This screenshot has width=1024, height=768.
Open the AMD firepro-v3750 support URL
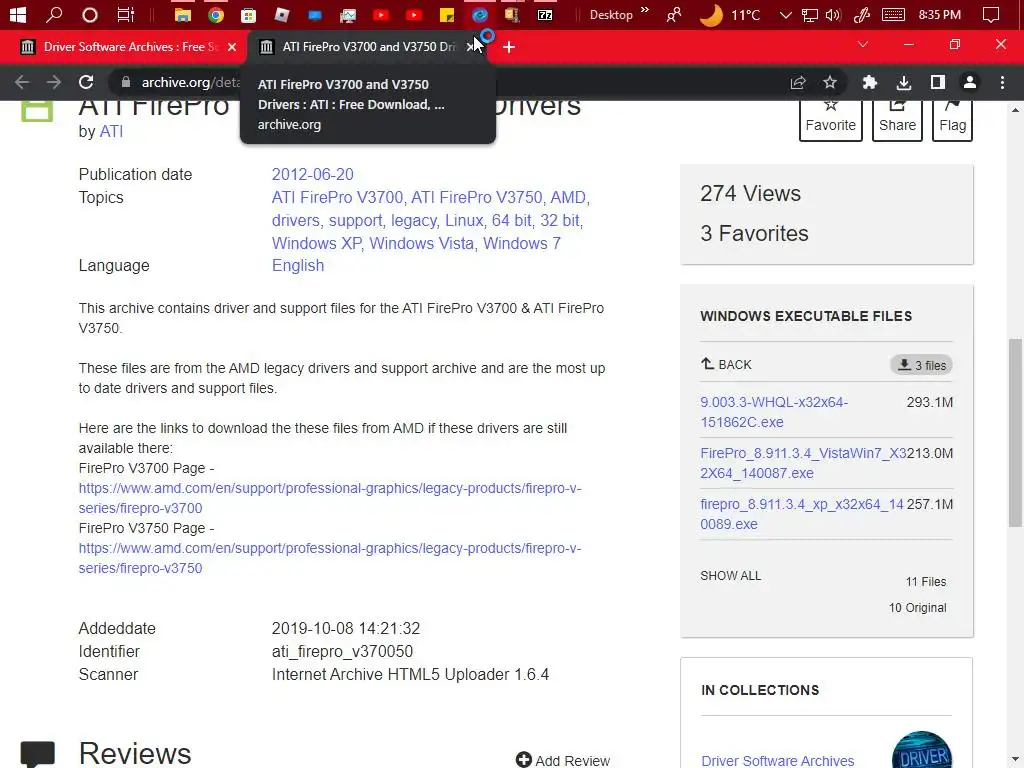pos(330,558)
